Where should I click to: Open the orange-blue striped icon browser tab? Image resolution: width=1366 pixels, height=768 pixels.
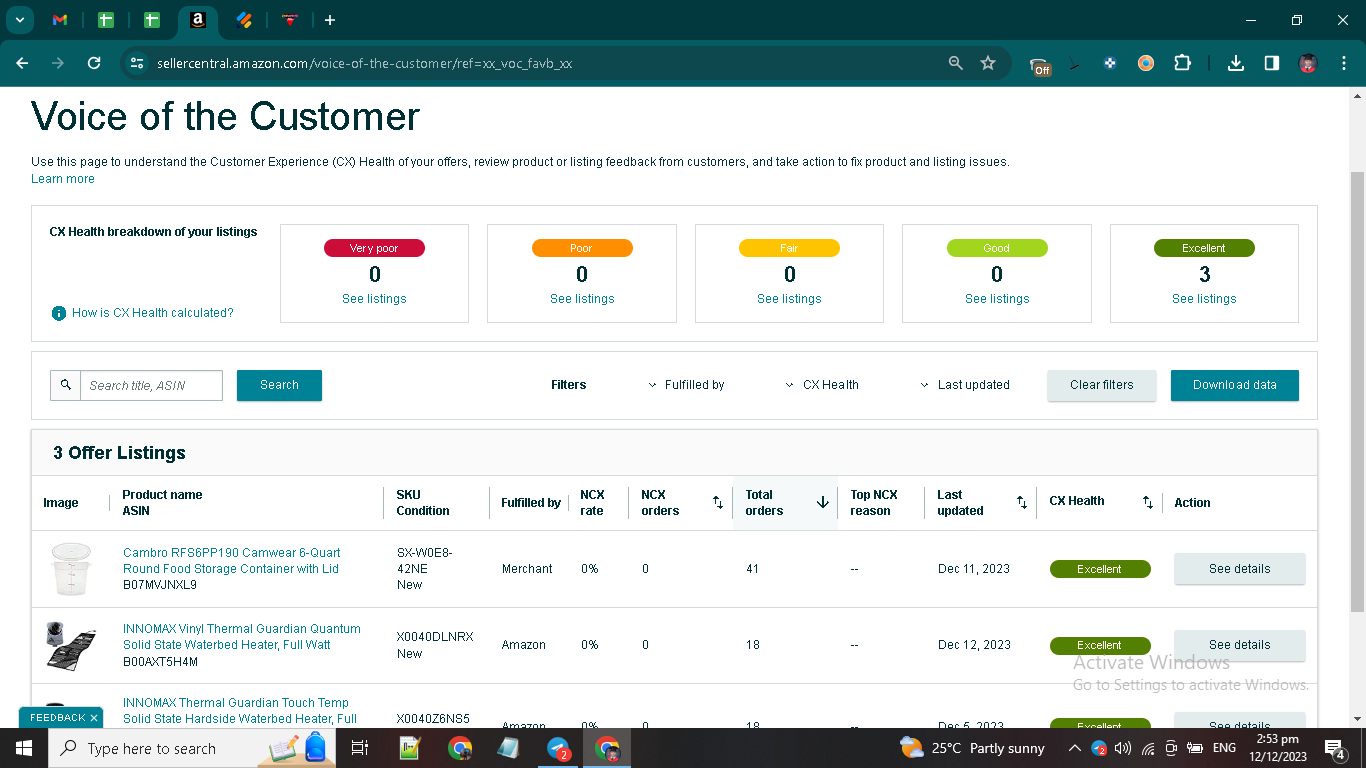[244, 20]
